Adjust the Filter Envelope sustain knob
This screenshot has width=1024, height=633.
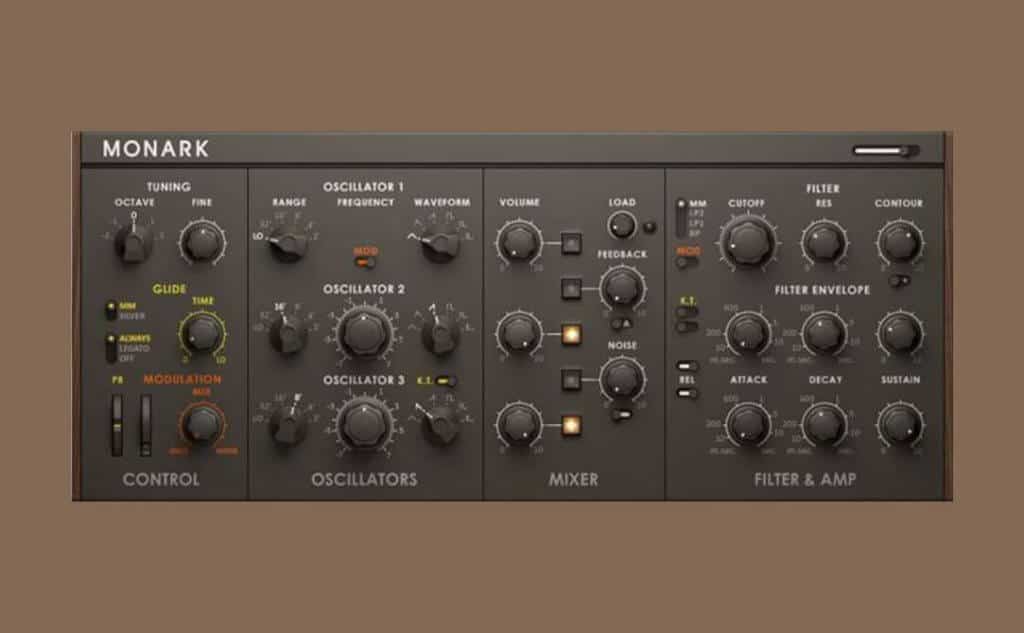(x=900, y=334)
